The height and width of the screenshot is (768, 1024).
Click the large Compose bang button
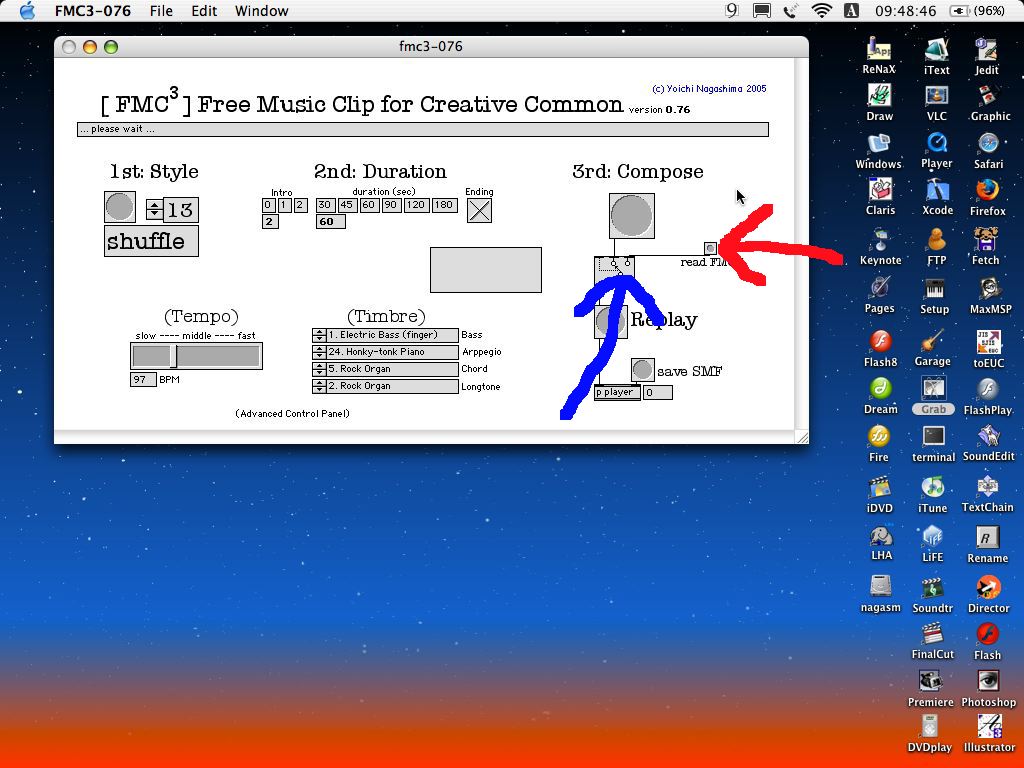pyautogui.click(x=632, y=216)
